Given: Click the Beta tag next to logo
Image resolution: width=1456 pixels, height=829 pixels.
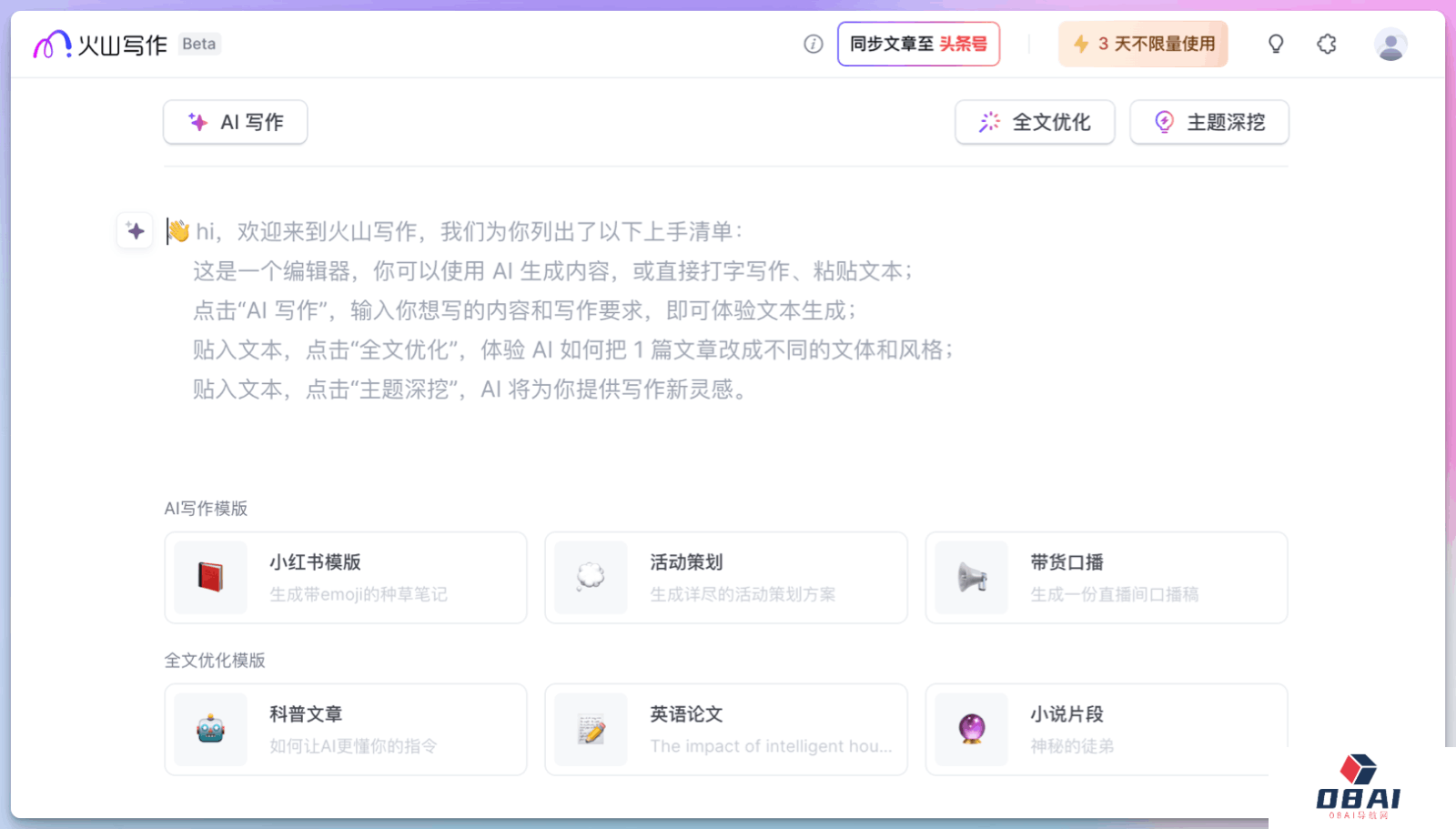Looking at the screenshot, I should [x=198, y=44].
